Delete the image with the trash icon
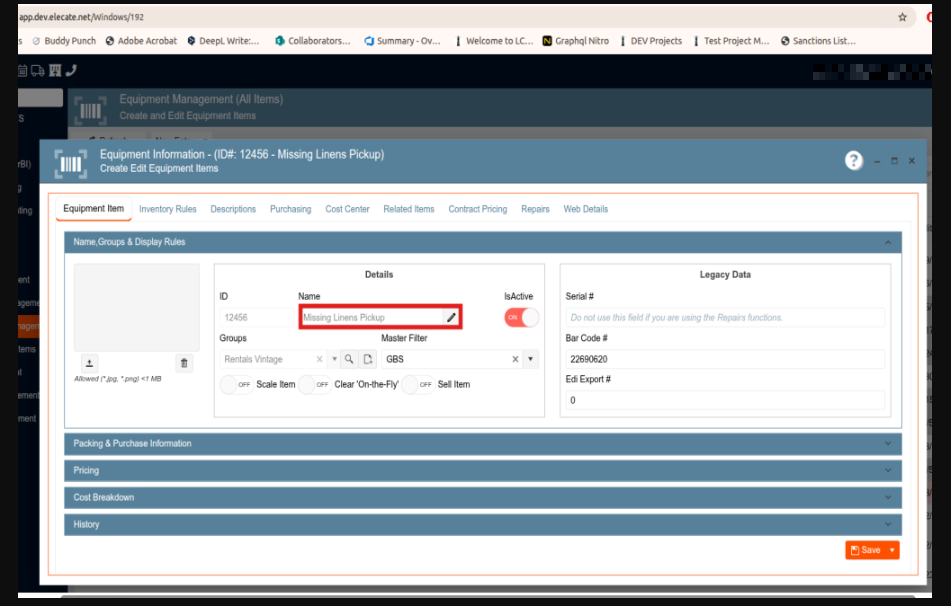Viewport: 951px width, 606px height. (184, 363)
